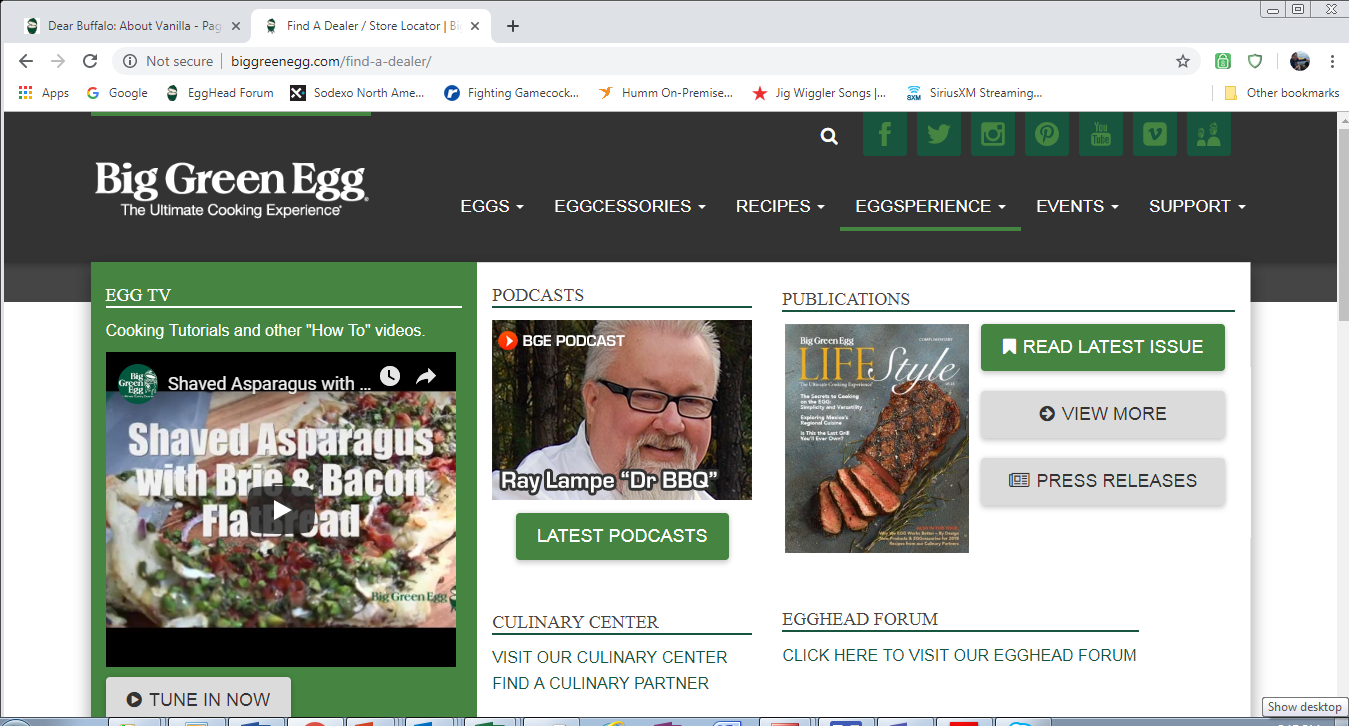Image resolution: width=1349 pixels, height=726 pixels.
Task: Open the Vimeo icon in header
Action: pos(1155,134)
